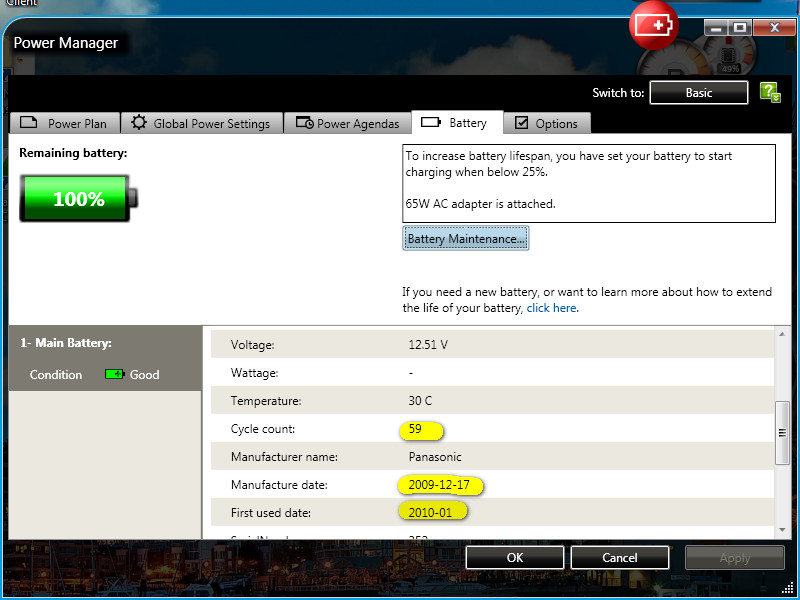The image size is (800, 600).
Task: Select the 1- Main Battery entry
Action: (66, 343)
